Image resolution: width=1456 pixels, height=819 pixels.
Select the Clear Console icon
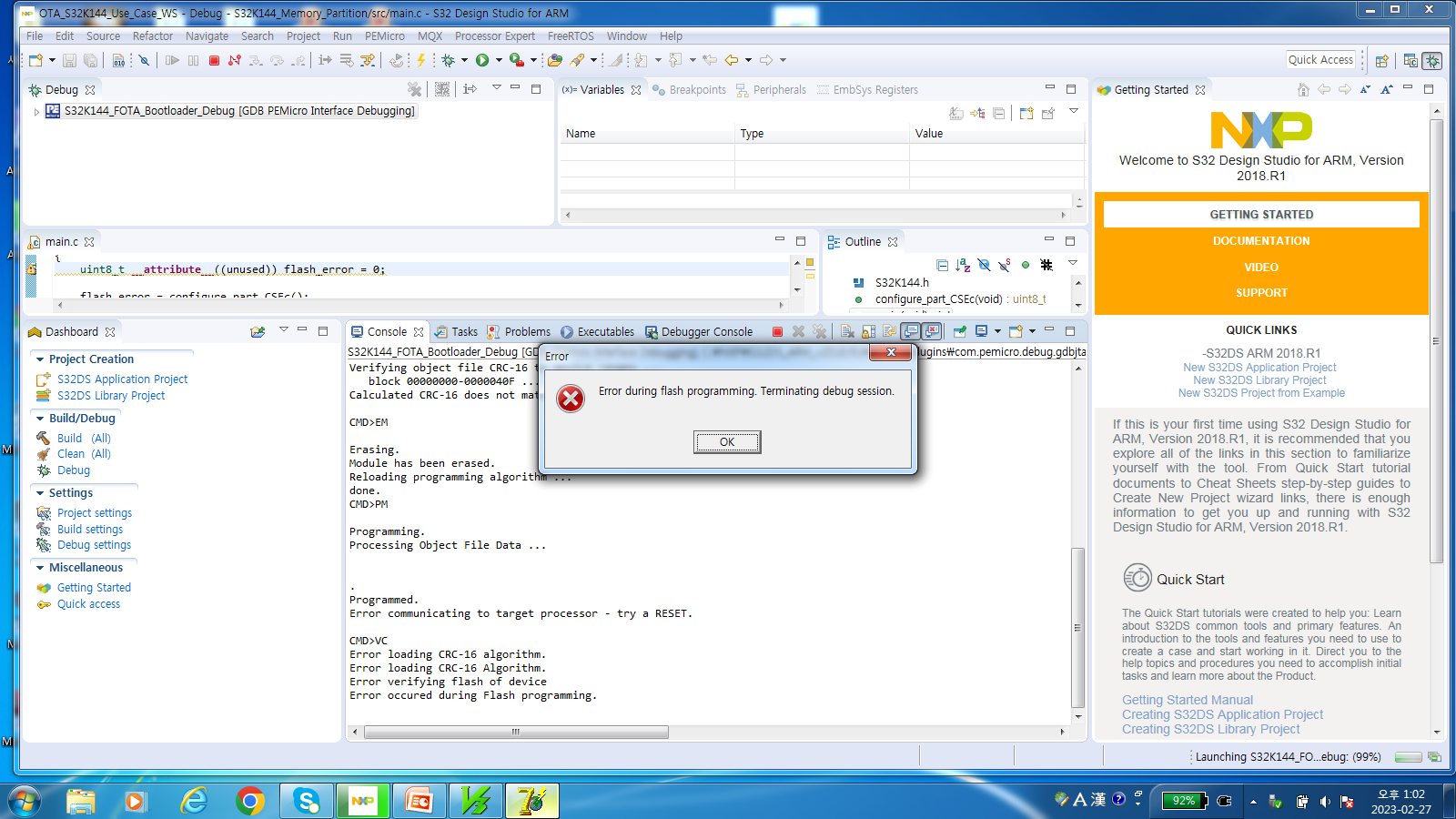click(846, 331)
